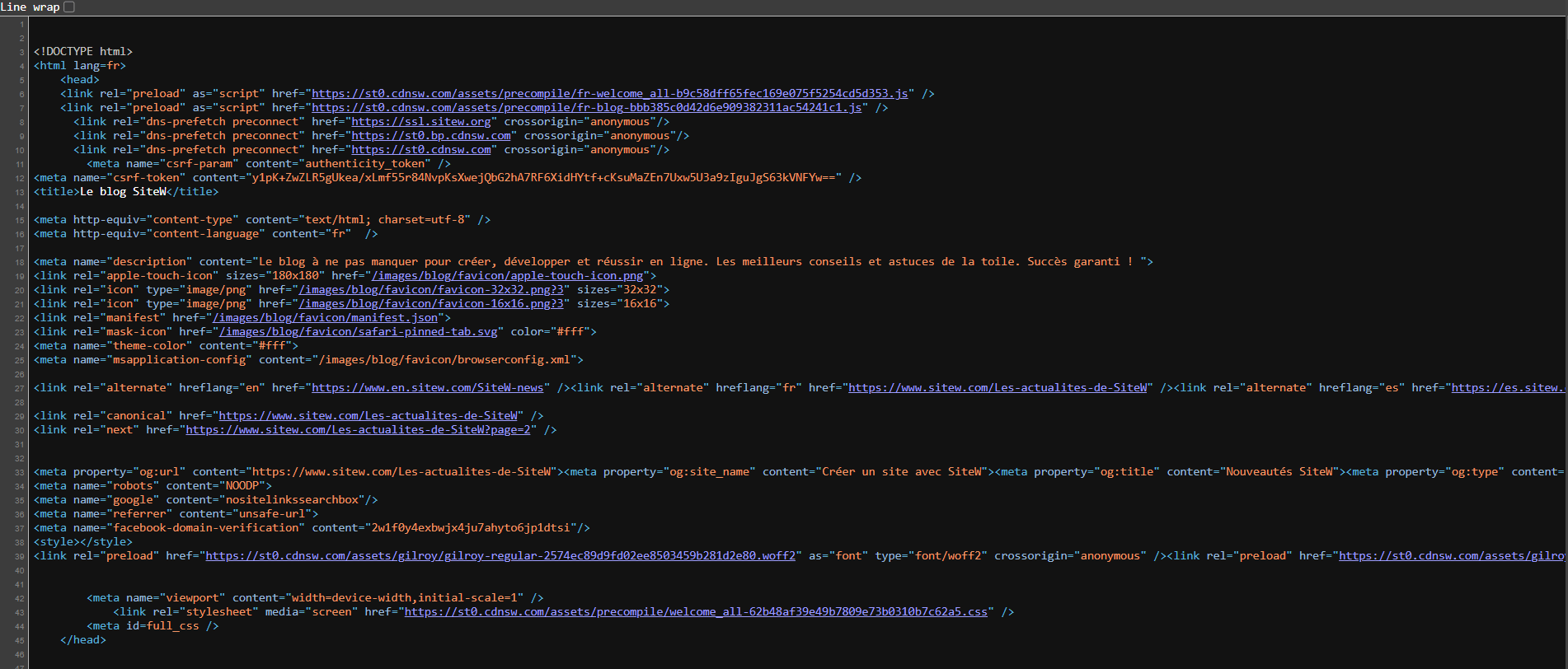Click the og:url content value

pyautogui.click(x=401, y=472)
